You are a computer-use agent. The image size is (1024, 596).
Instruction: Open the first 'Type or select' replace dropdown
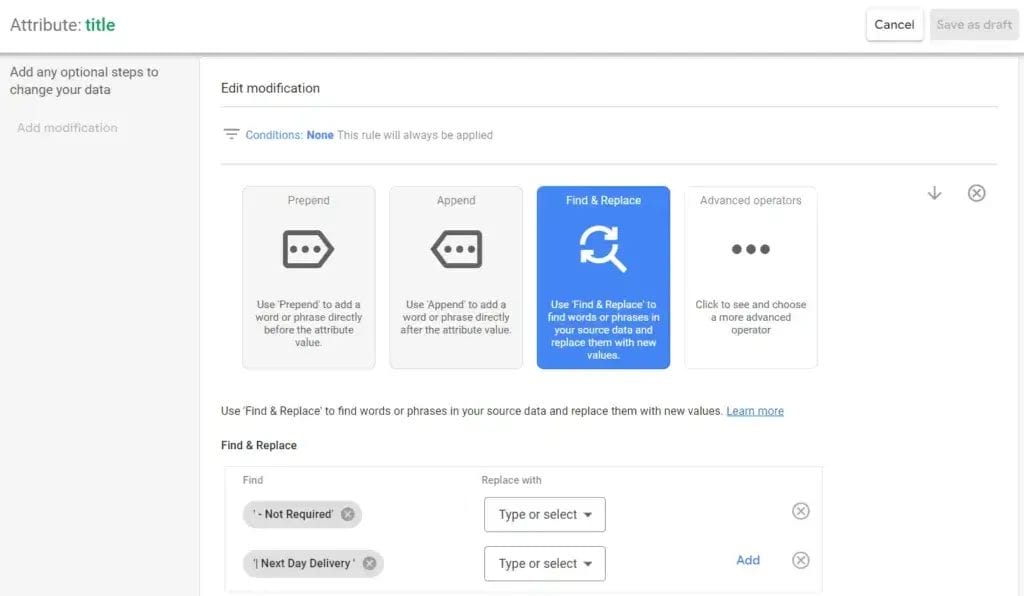coord(544,514)
